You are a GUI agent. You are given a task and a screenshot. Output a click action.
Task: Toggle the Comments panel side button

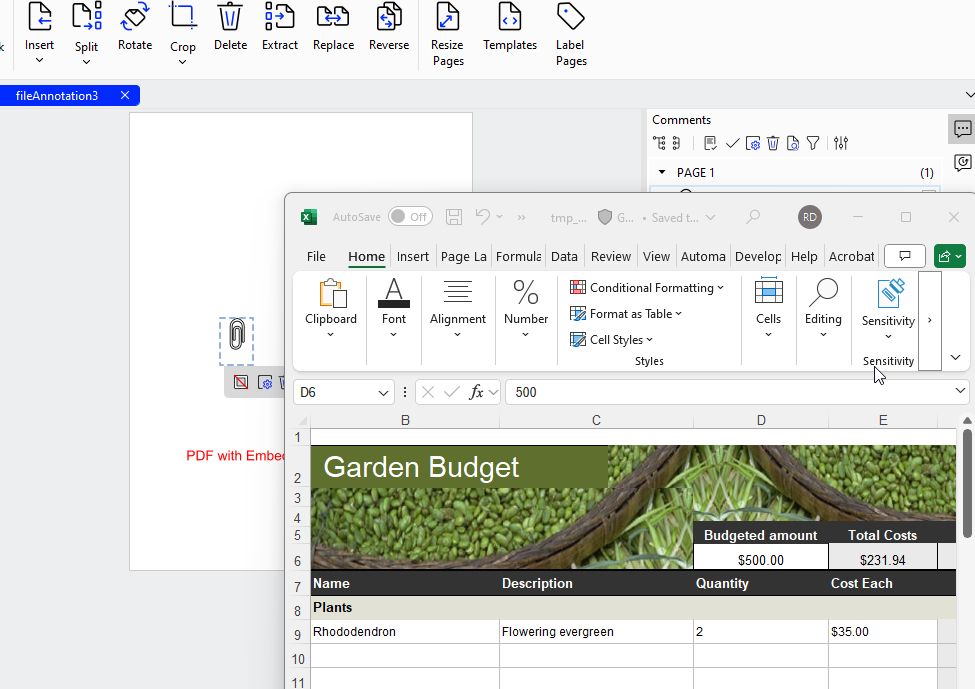click(x=962, y=129)
